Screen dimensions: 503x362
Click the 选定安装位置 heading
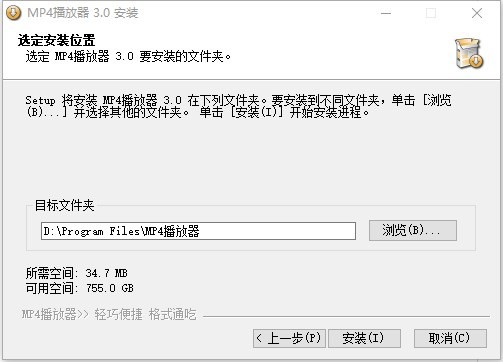click(56, 40)
